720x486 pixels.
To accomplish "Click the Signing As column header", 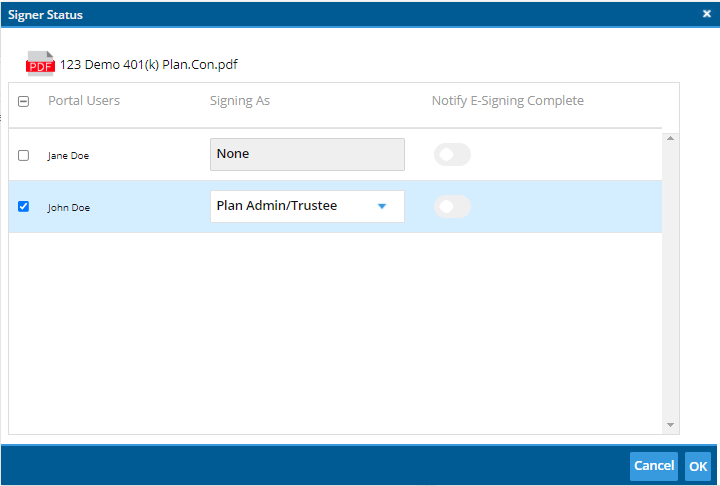I will 240,101.
